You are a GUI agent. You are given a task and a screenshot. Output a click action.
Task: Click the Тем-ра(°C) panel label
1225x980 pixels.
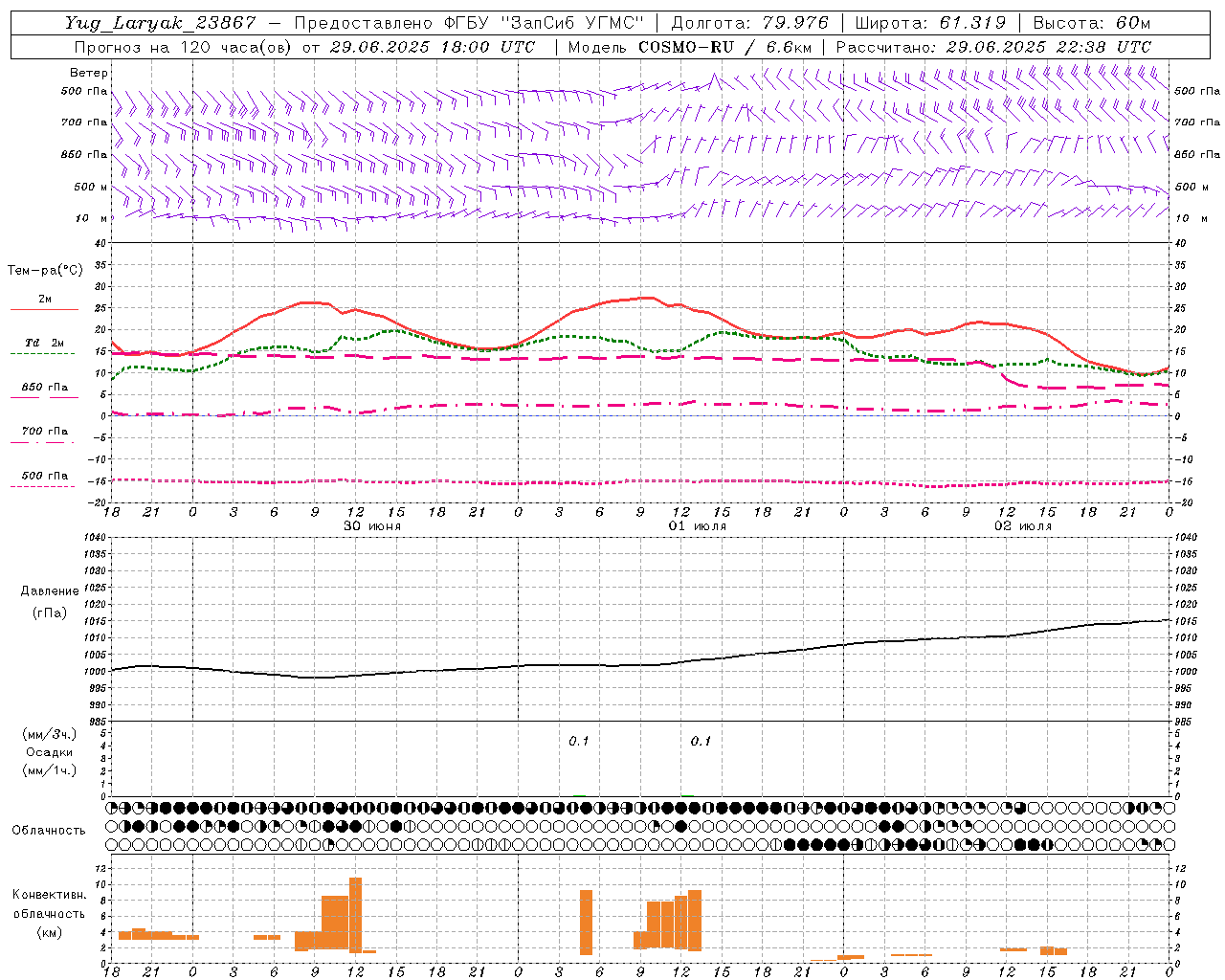pyautogui.click(x=45, y=271)
